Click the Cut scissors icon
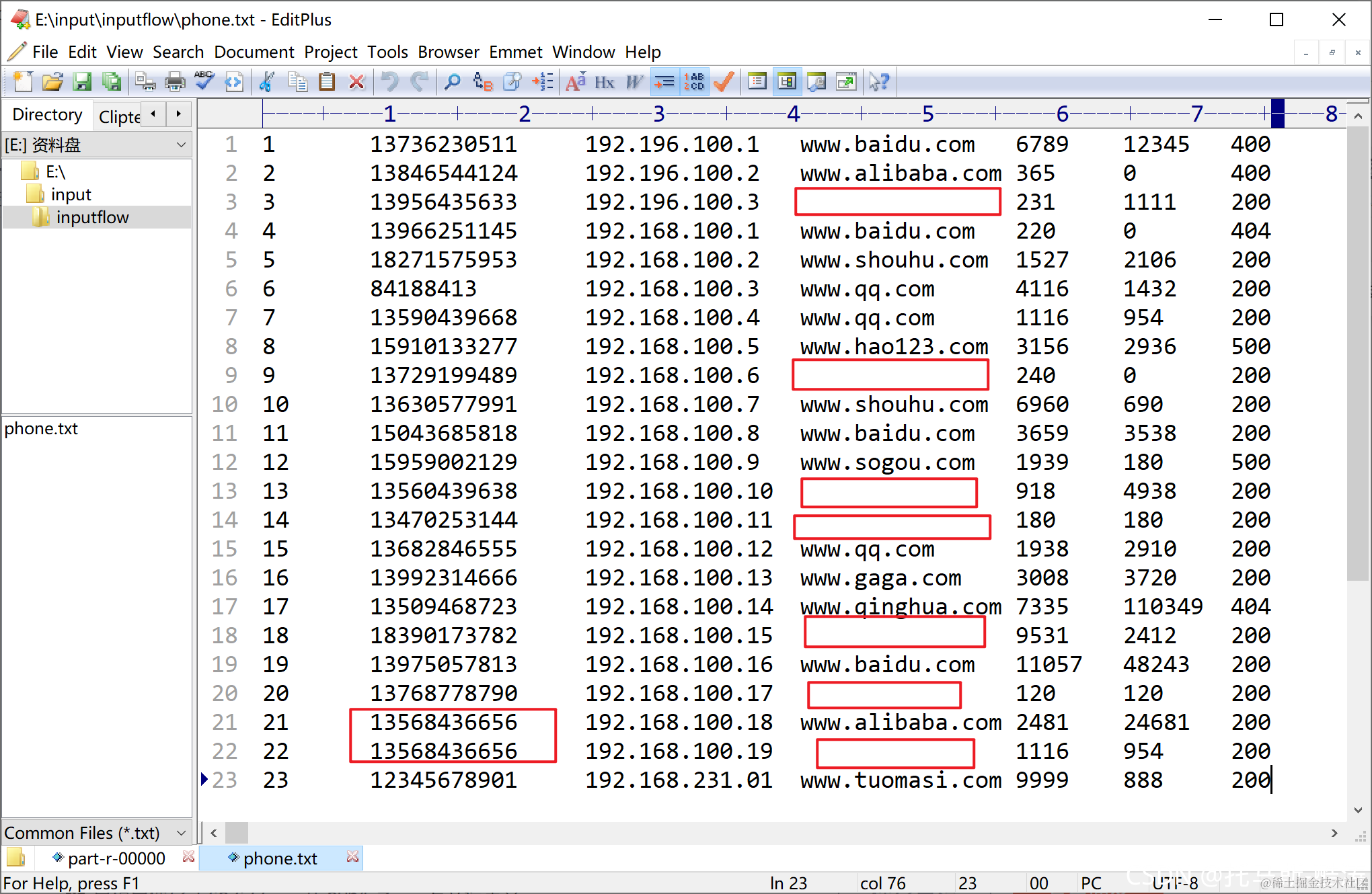This screenshot has width=1372, height=894. [267, 82]
